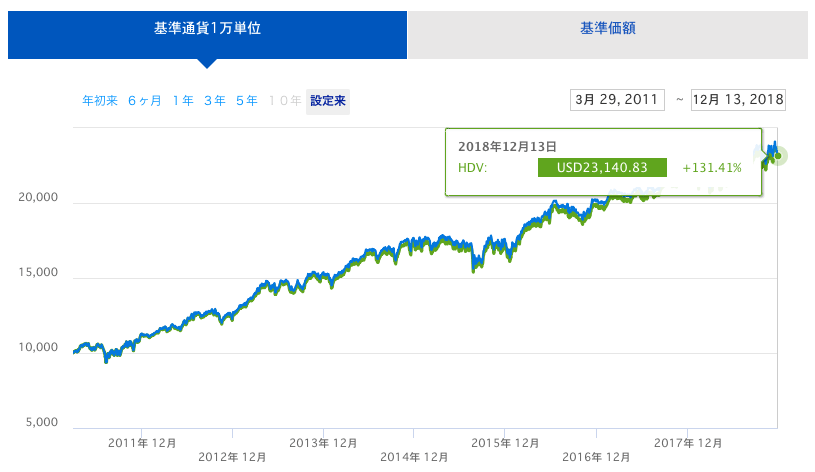Click the 2014年 12月 x-axis label
This screenshot has height=472, width=815.
pos(413,456)
